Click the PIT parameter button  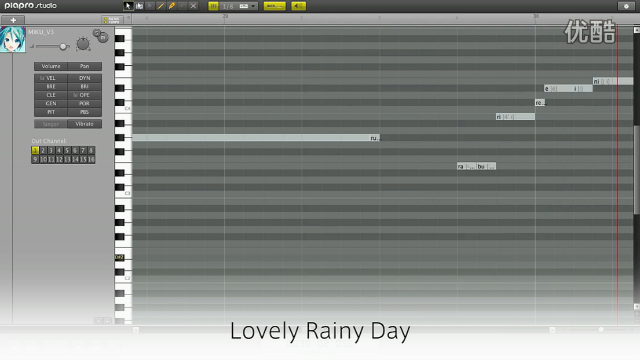[51, 112]
